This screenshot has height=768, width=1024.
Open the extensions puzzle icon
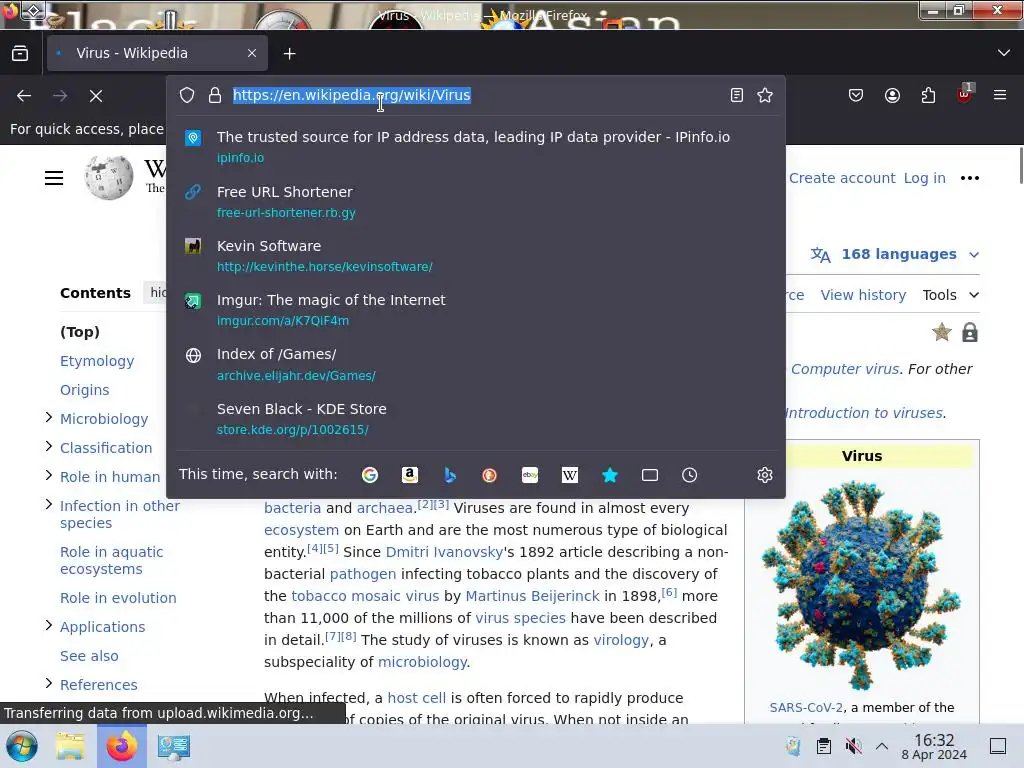click(928, 96)
